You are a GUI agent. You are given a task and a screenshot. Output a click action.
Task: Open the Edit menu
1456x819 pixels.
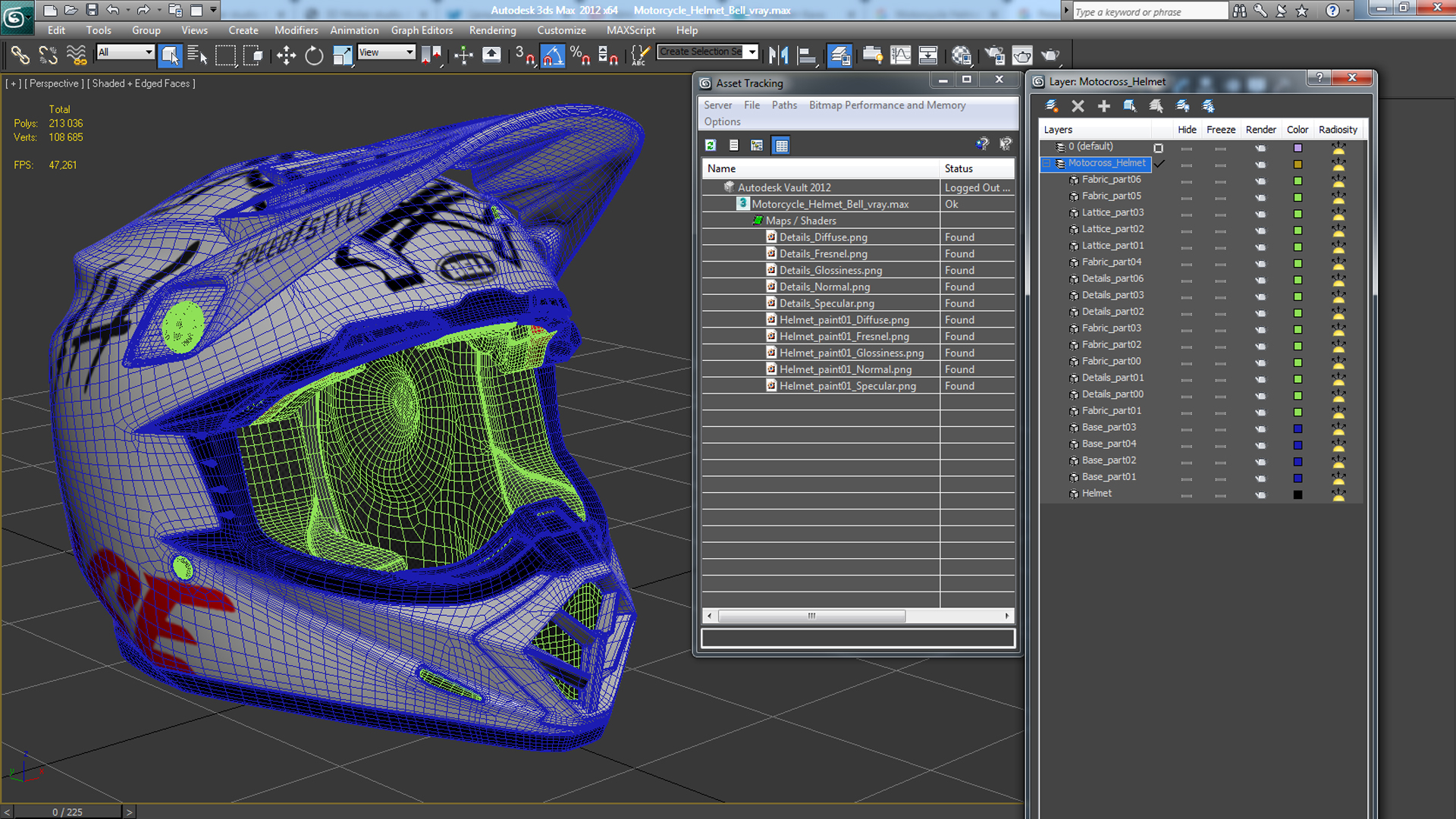tap(56, 30)
